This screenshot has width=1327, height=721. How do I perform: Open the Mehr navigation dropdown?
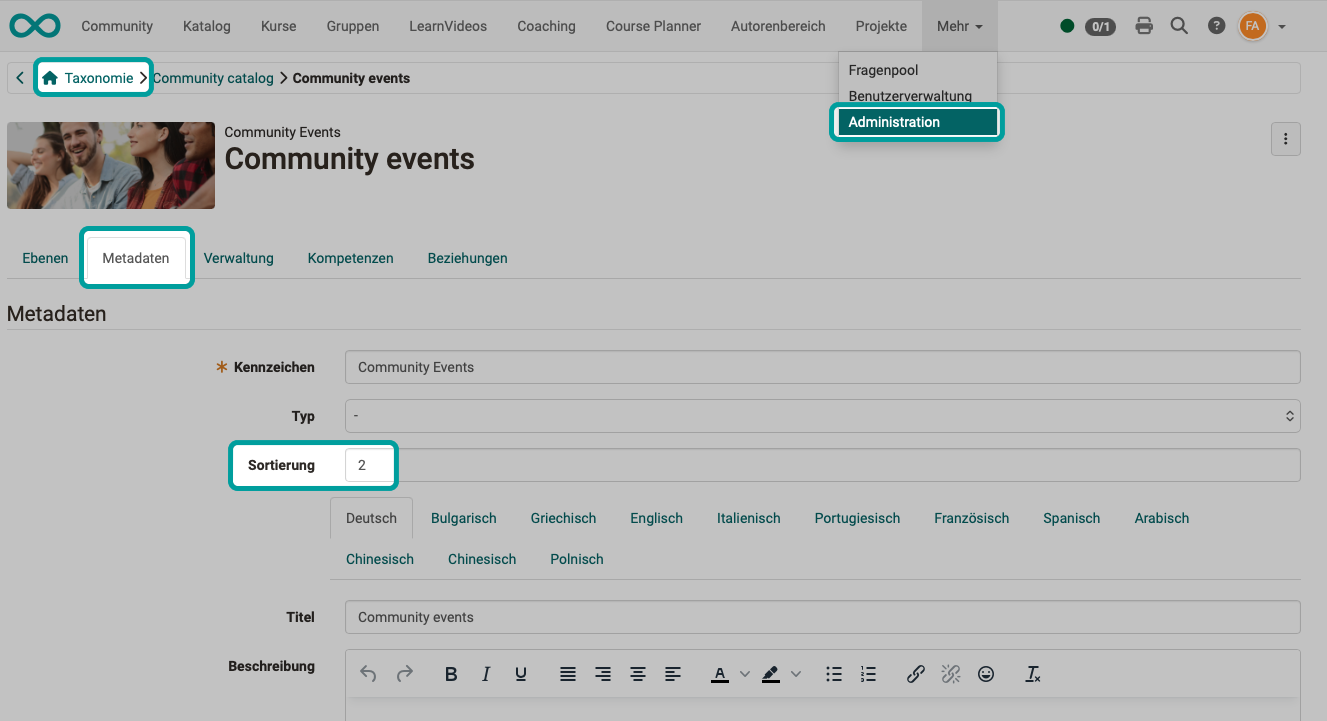tap(957, 26)
